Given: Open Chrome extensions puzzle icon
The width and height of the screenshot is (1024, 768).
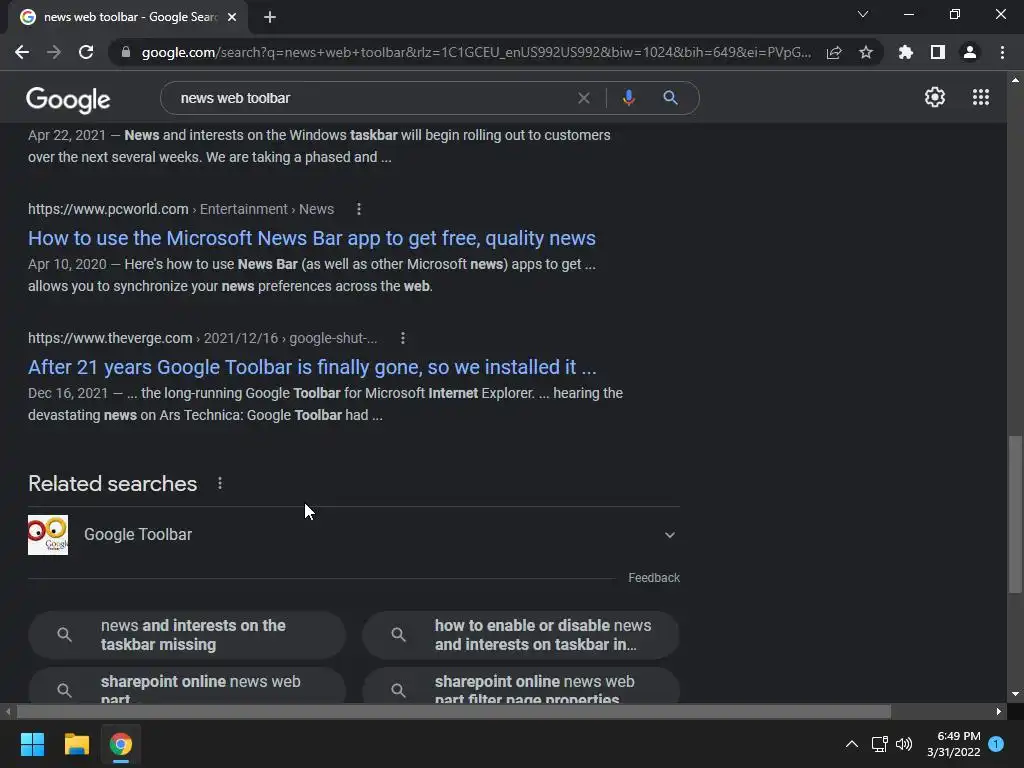Looking at the screenshot, I should pyautogui.click(x=905, y=52).
